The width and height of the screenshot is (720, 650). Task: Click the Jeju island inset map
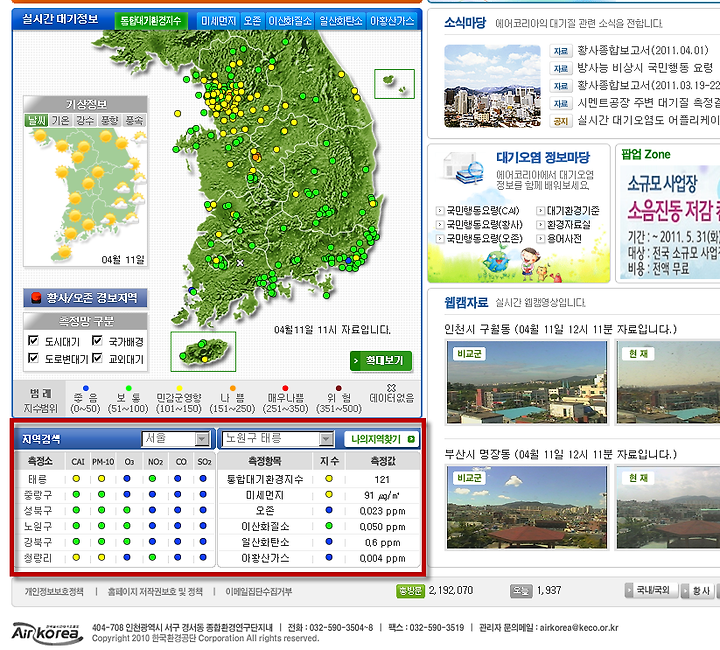pyautogui.click(x=203, y=351)
